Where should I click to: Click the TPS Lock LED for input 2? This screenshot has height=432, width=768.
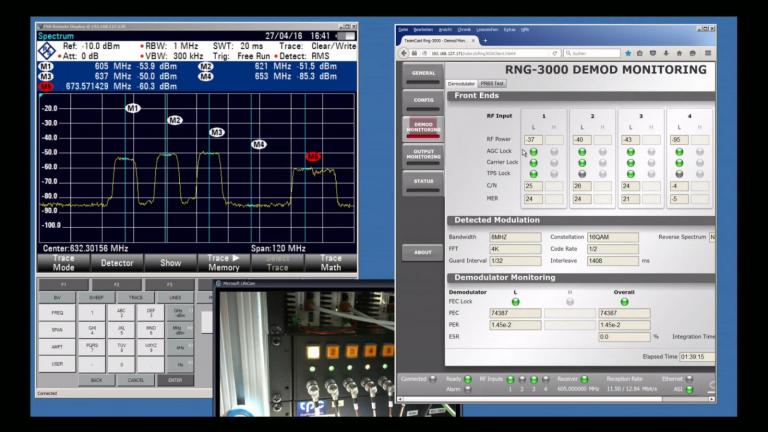tap(581, 173)
